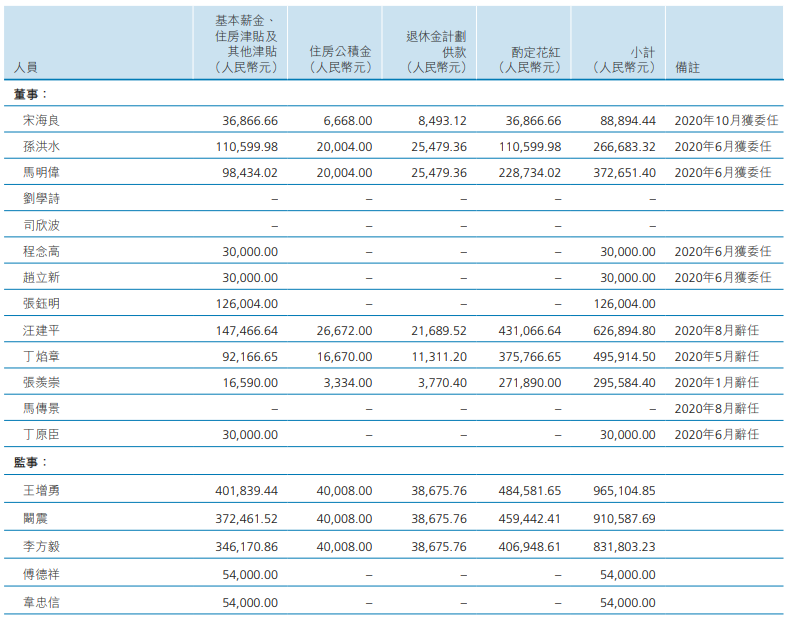The image size is (786, 620).
Task: Click the value 372,461.52
Action: point(247,519)
